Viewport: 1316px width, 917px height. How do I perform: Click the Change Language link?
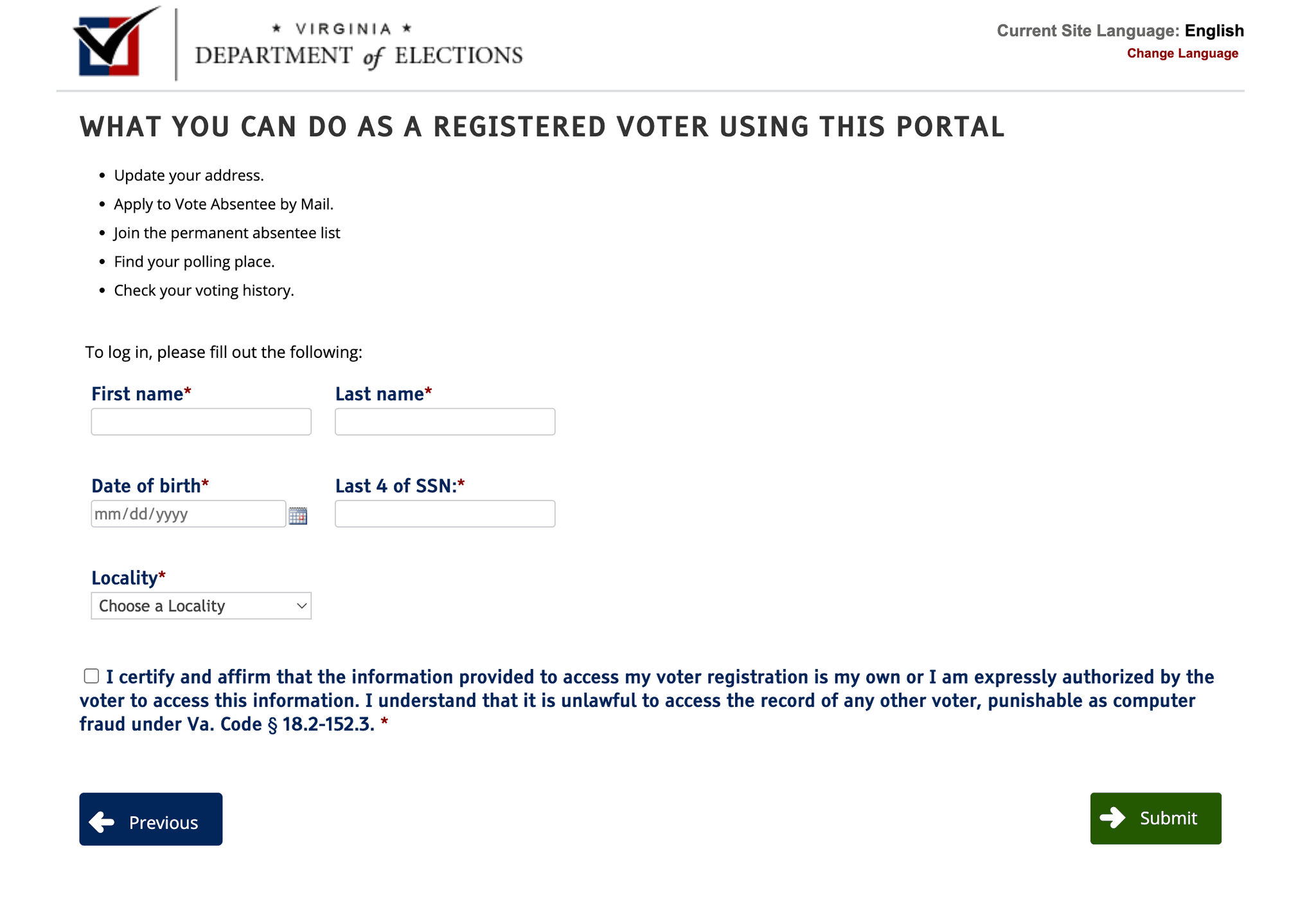coord(1183,53)
